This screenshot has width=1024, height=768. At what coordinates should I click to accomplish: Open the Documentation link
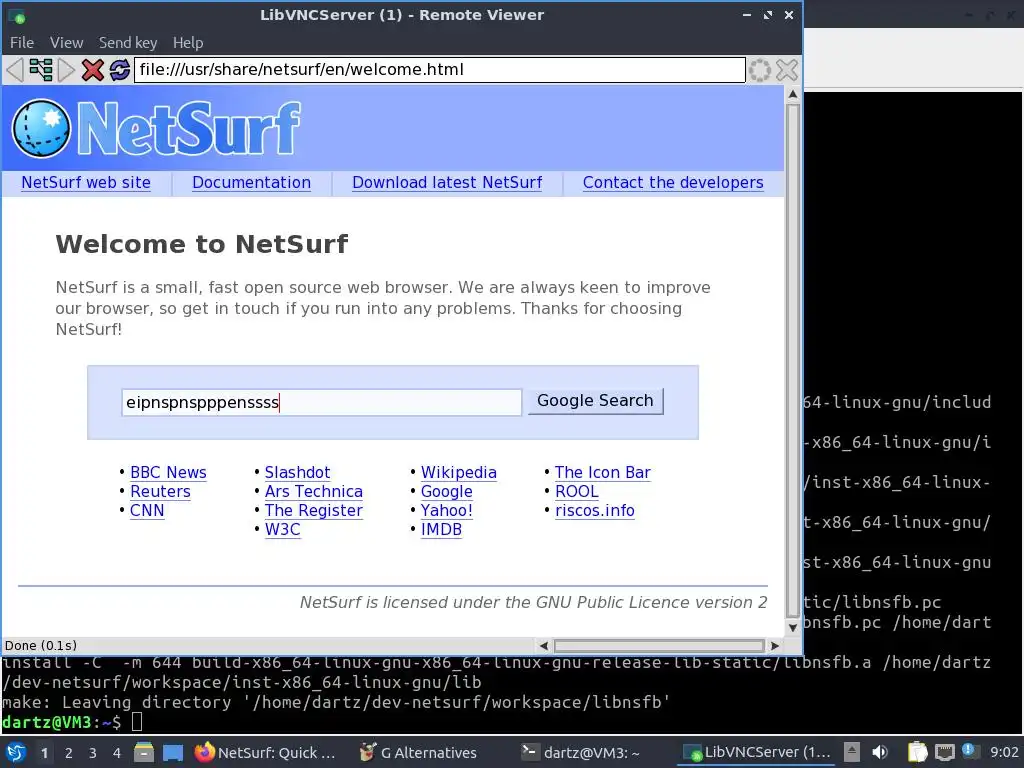(251, 183)
